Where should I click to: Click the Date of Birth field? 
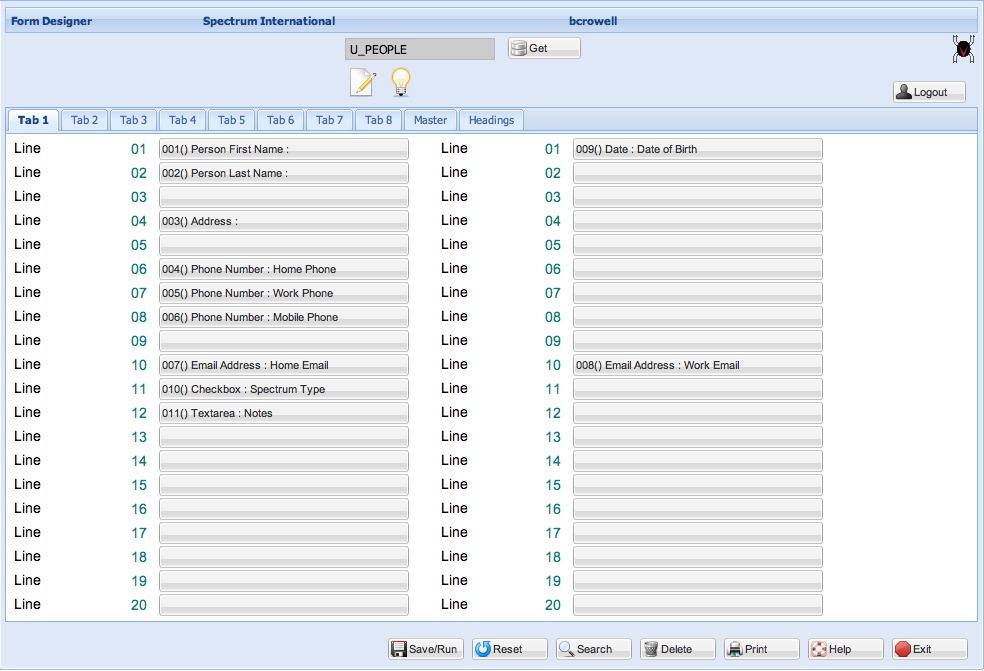tap(698, 149)
